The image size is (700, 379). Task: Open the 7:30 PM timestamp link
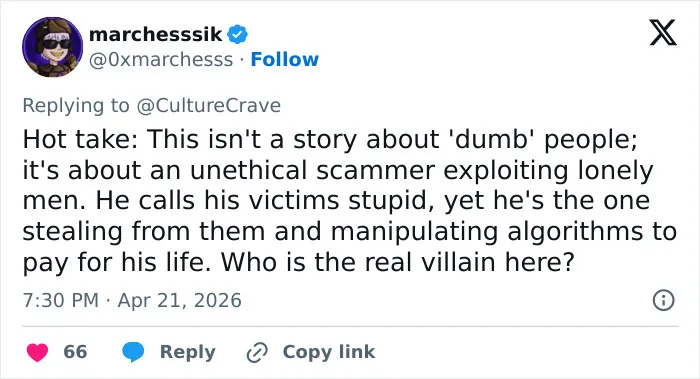(x=61, y=300)
